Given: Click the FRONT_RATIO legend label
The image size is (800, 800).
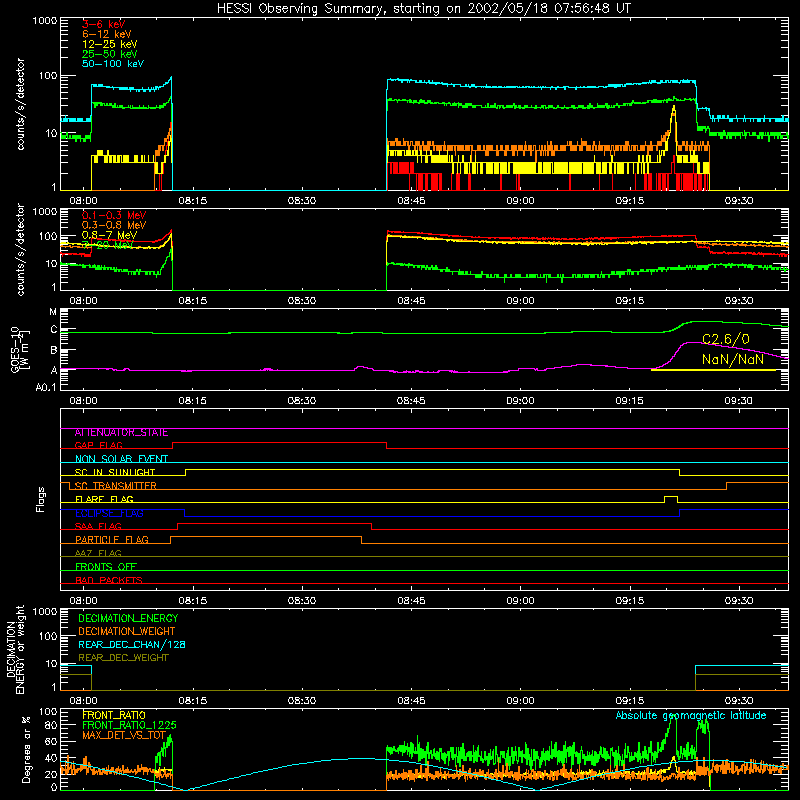Looking at the screenshot, I should point(114,715).
